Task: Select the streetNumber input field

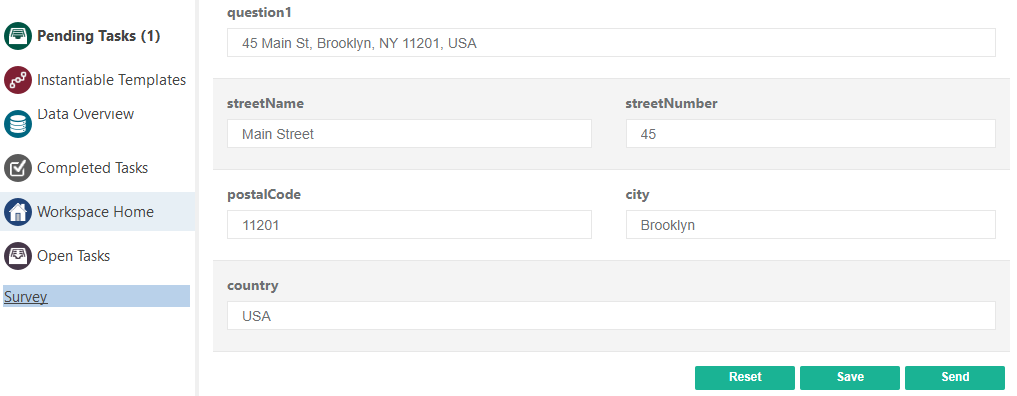Action: (x=811, y=134)
